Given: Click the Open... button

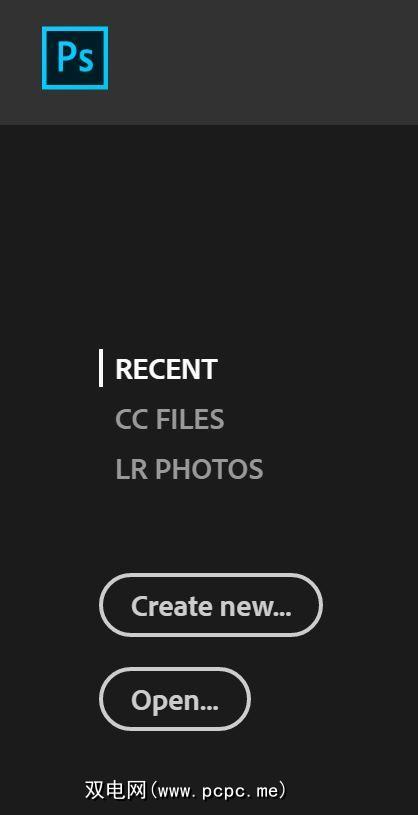Looking at the screenshot, I should point(175,699).
